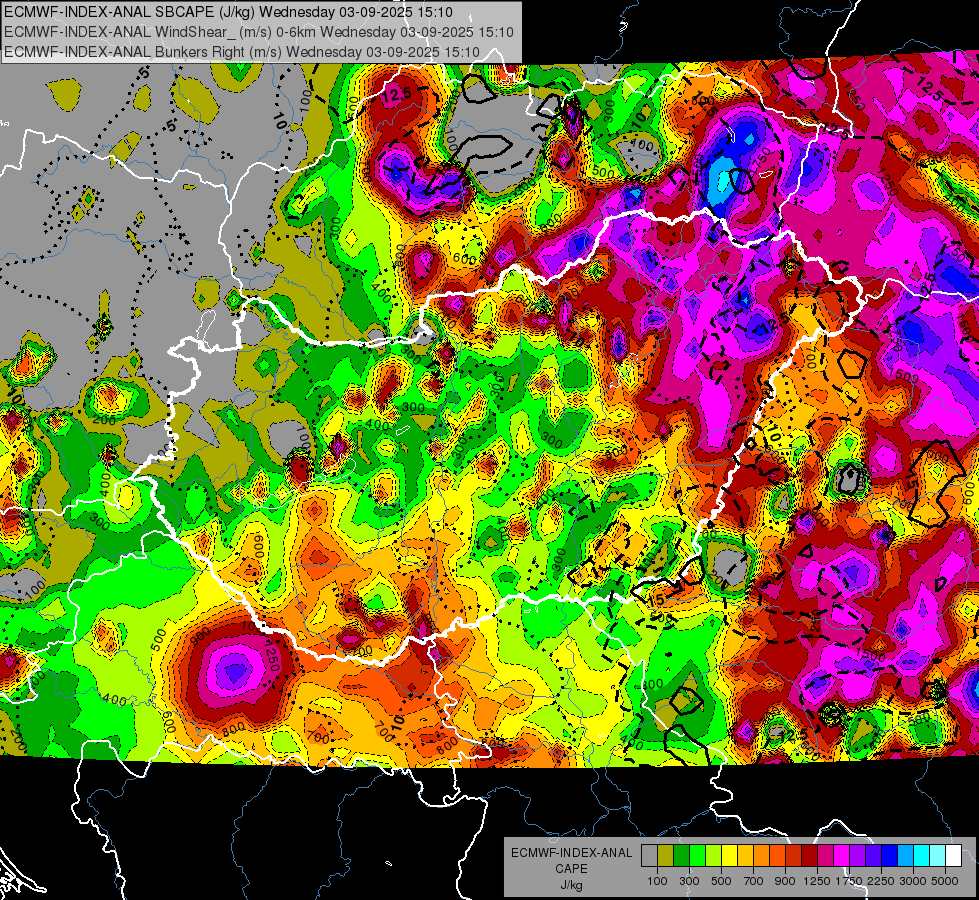Click the J/kg unit label in legend

(571, 885)
